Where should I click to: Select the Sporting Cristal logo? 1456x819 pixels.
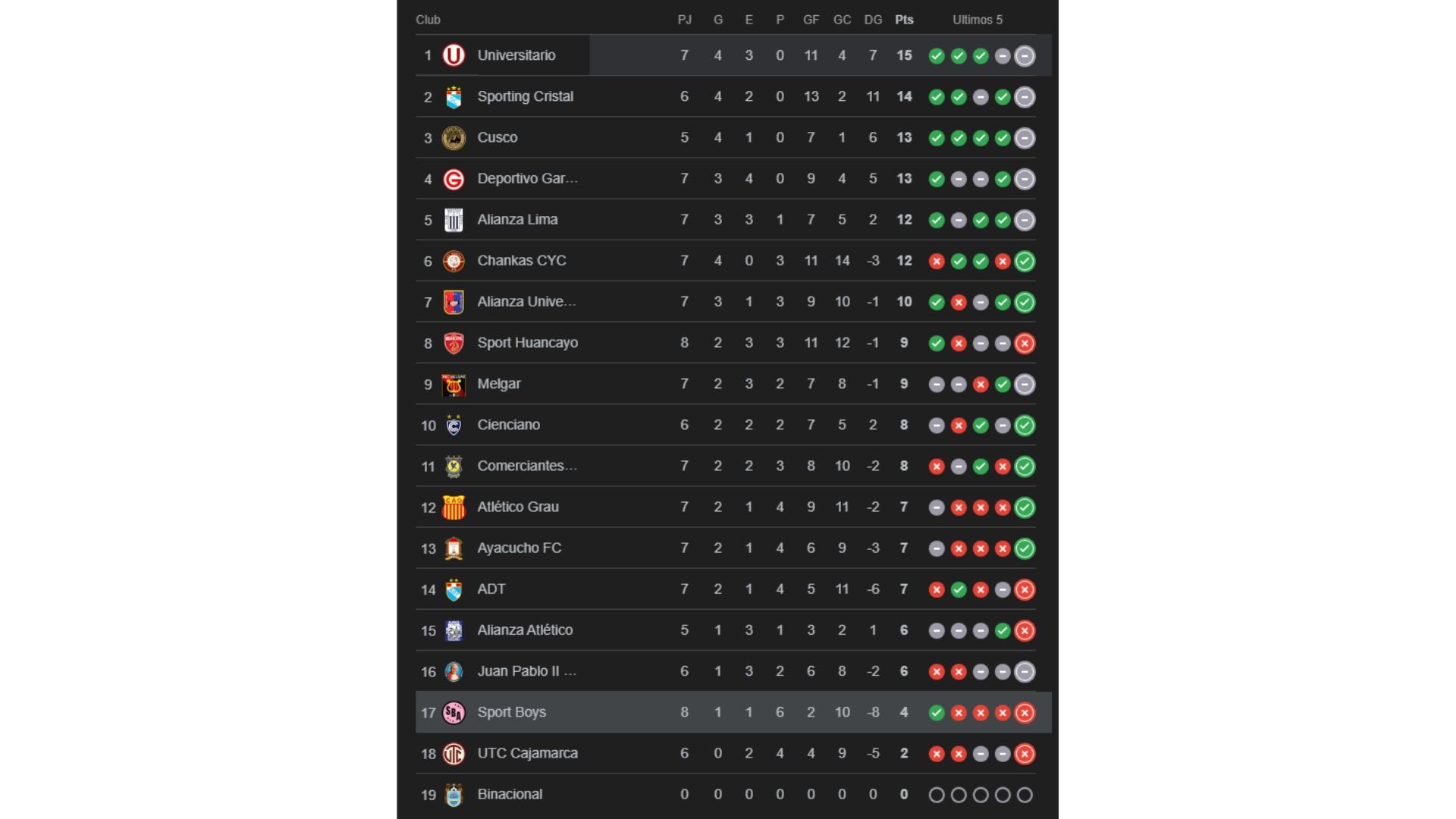point(453,96)
